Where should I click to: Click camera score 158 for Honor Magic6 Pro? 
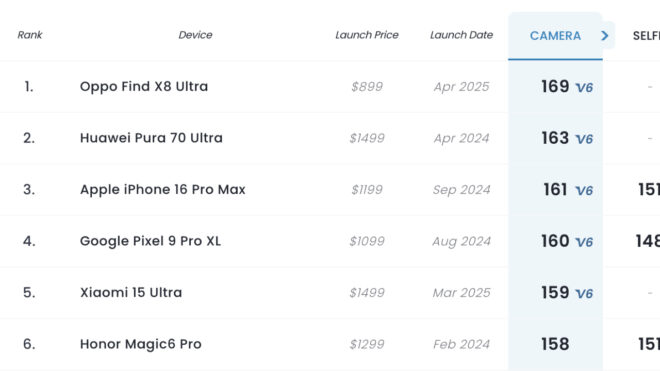click(x=555, y=344)
